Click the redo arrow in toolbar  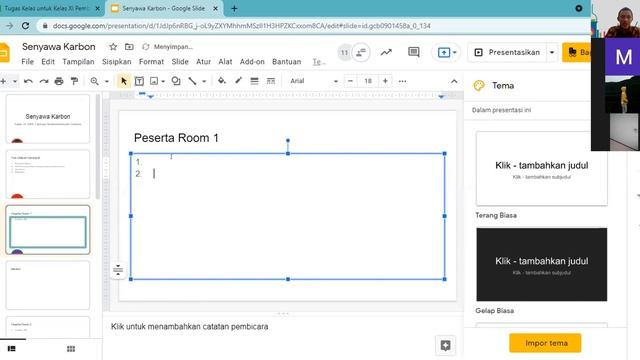(44, 81)
